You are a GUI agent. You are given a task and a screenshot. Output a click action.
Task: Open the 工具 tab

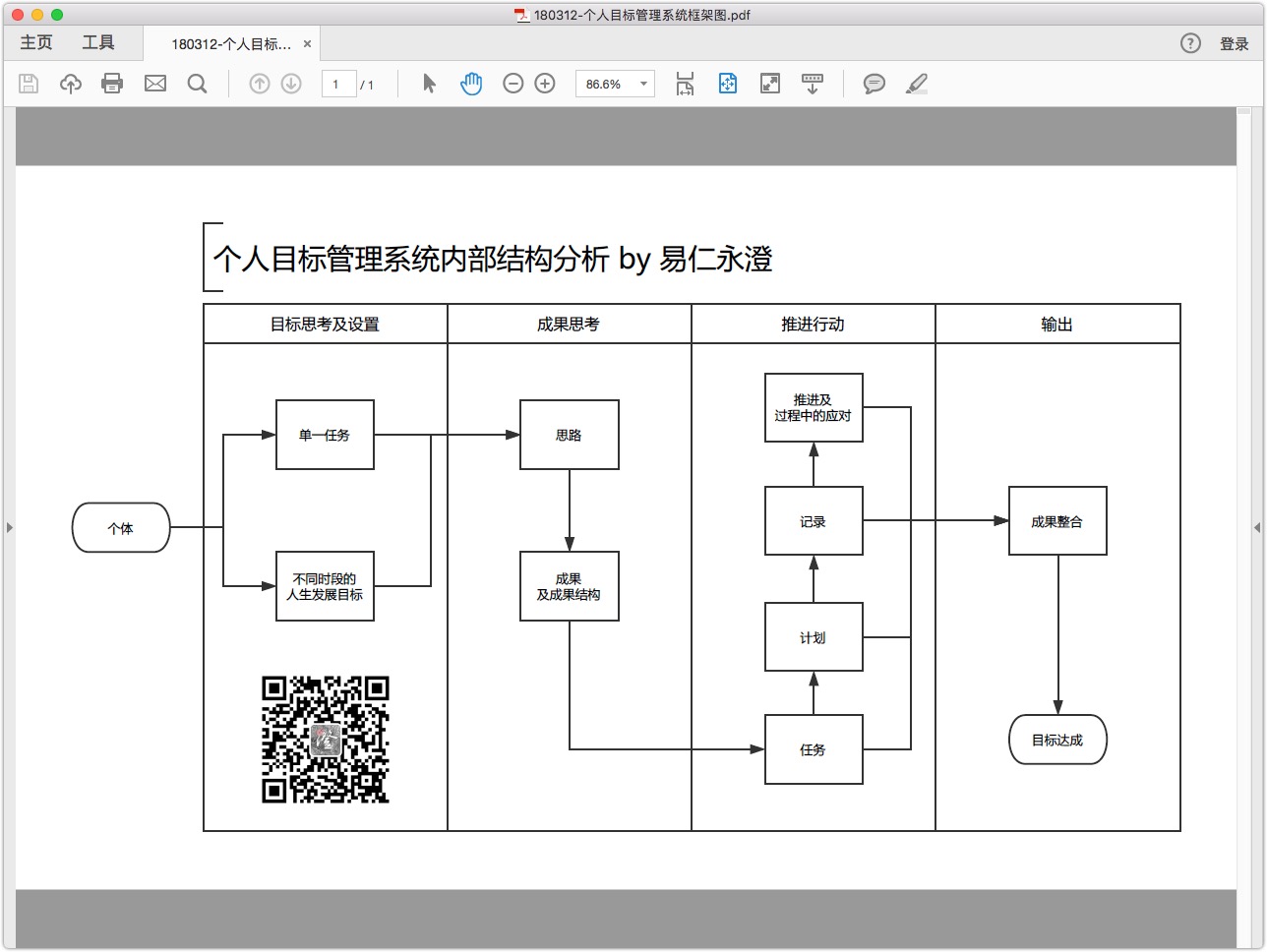coord(98,42)
